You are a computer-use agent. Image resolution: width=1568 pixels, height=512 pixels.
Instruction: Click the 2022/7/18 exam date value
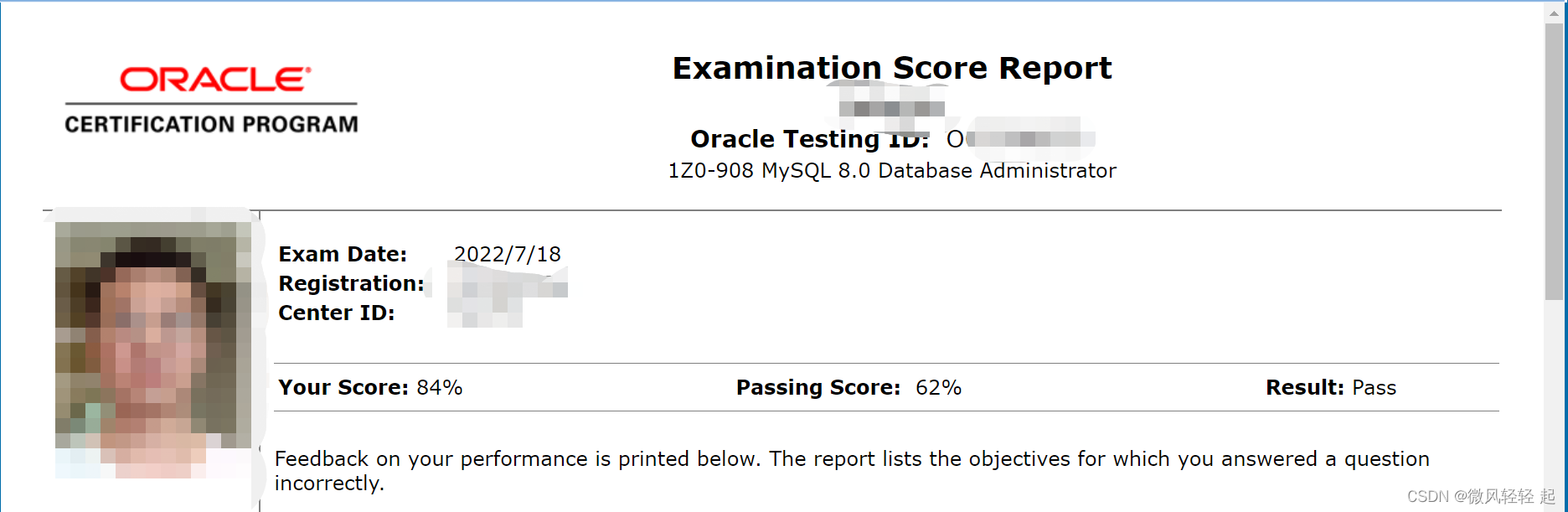click(507, 255)
